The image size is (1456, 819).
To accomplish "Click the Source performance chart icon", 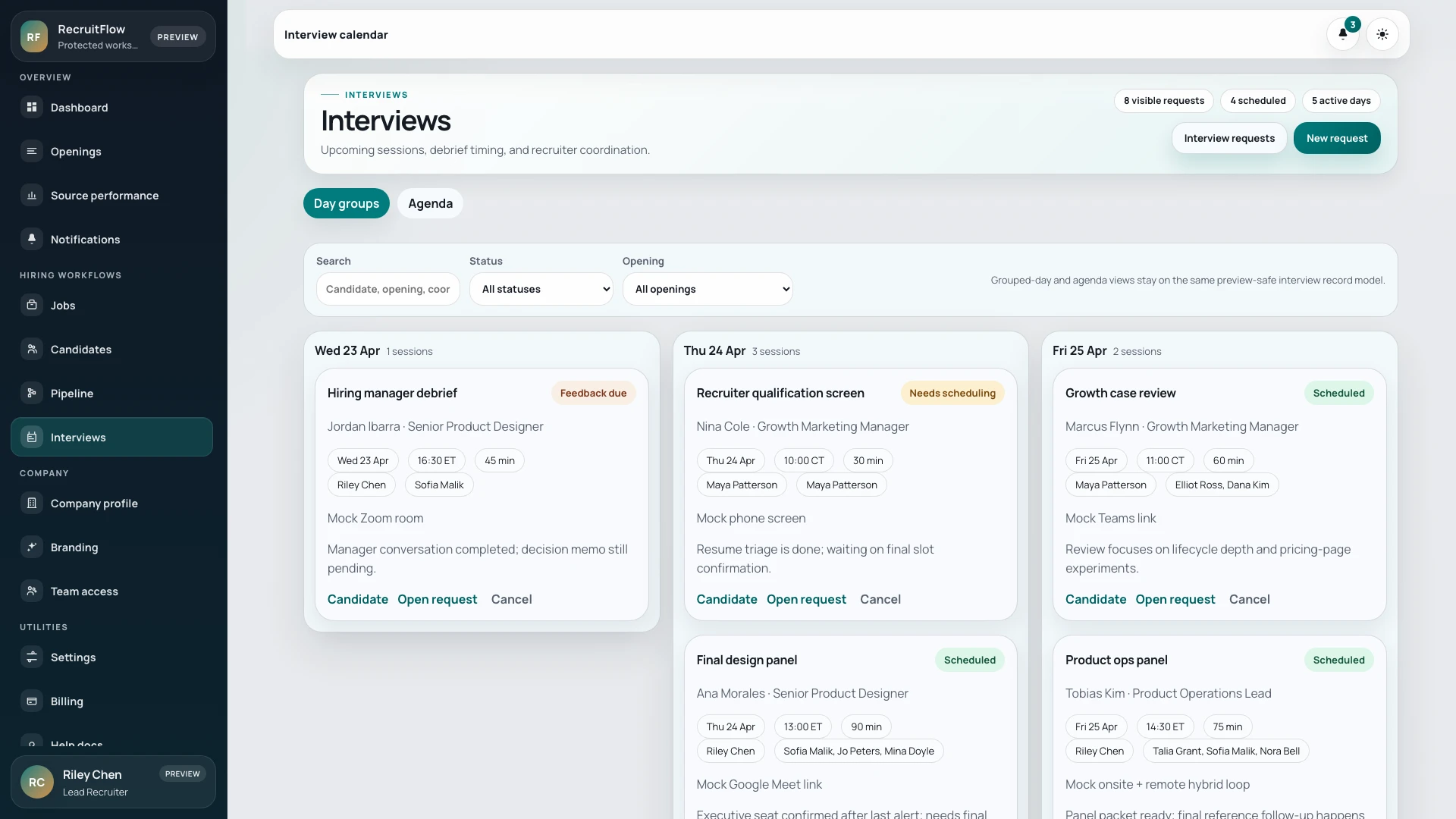I will 32,196.
